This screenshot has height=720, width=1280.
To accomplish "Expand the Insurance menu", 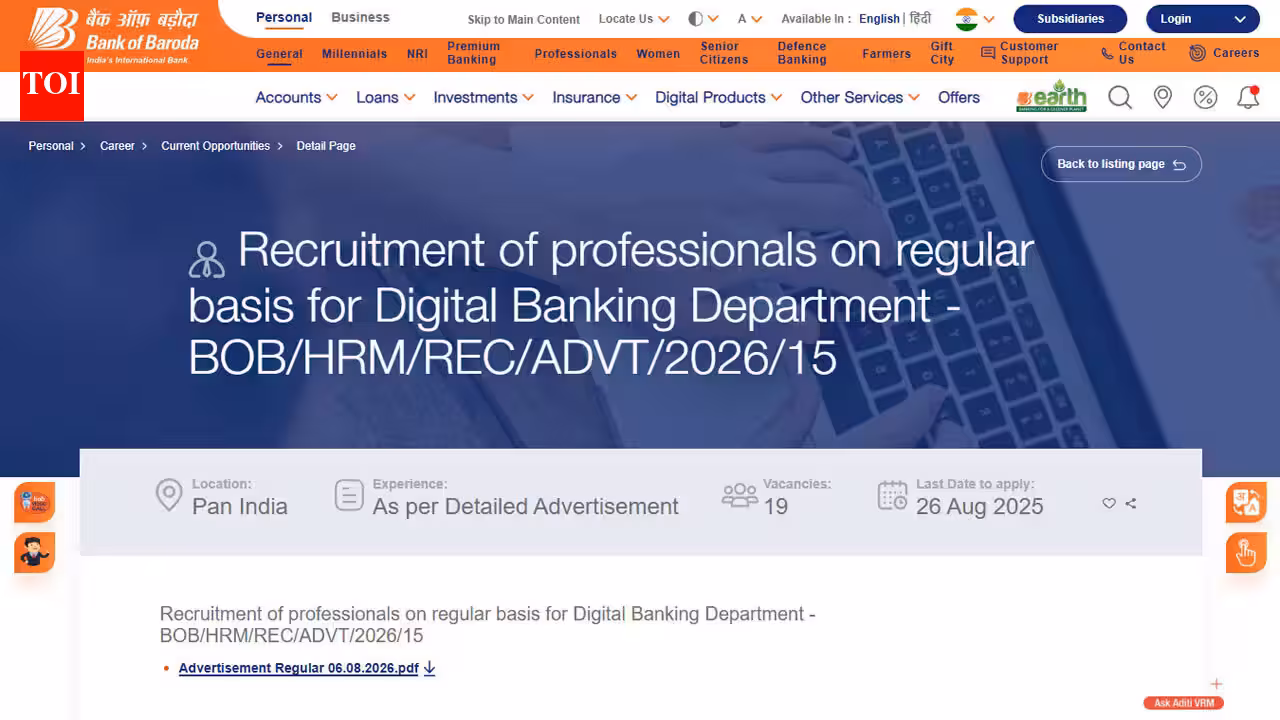I will pos(594,97).
